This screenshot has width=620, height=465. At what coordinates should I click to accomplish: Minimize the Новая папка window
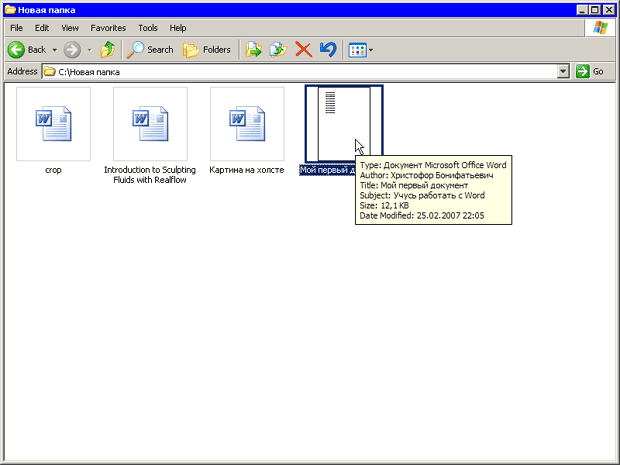(582, 10)
